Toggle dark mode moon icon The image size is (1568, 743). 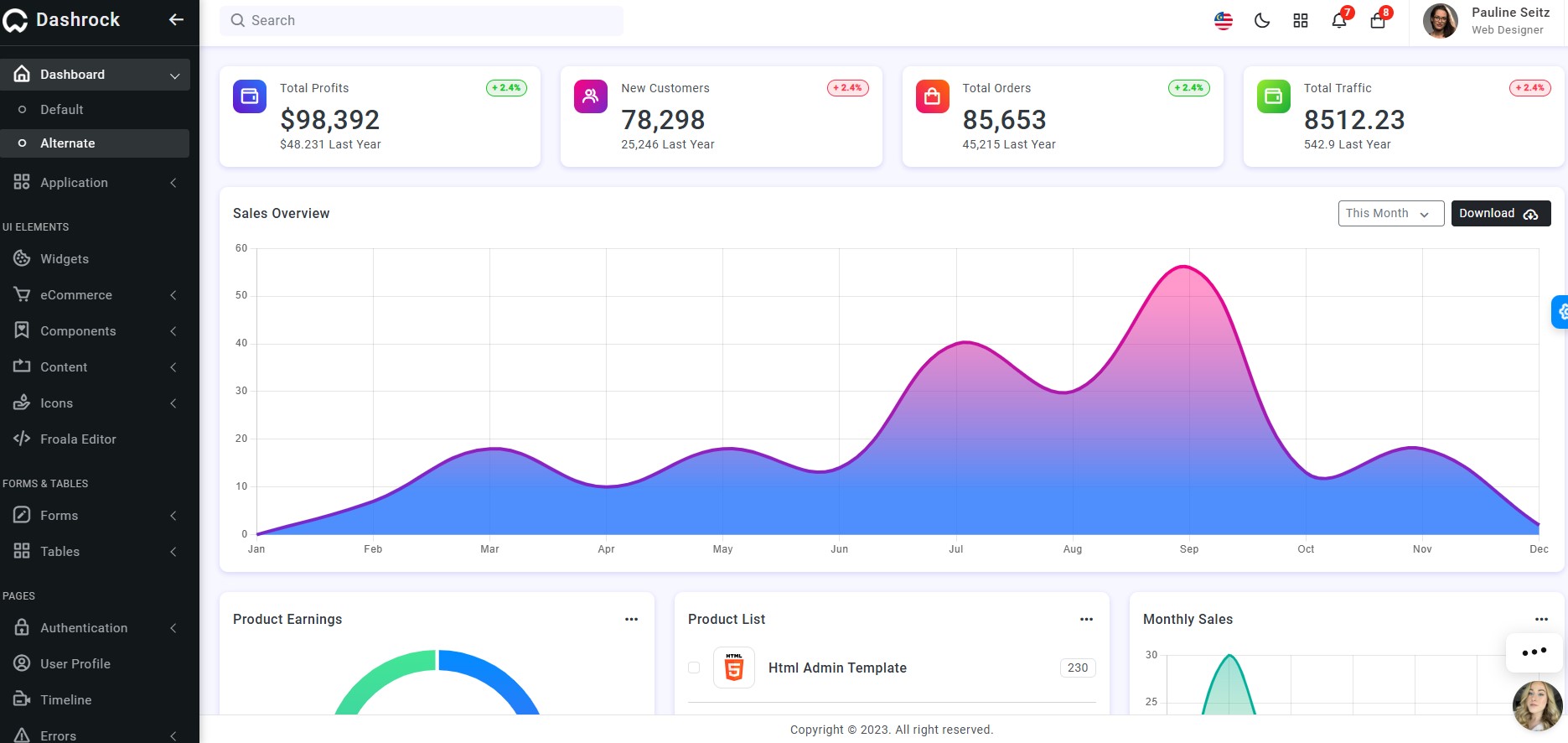click(1262, 21)
